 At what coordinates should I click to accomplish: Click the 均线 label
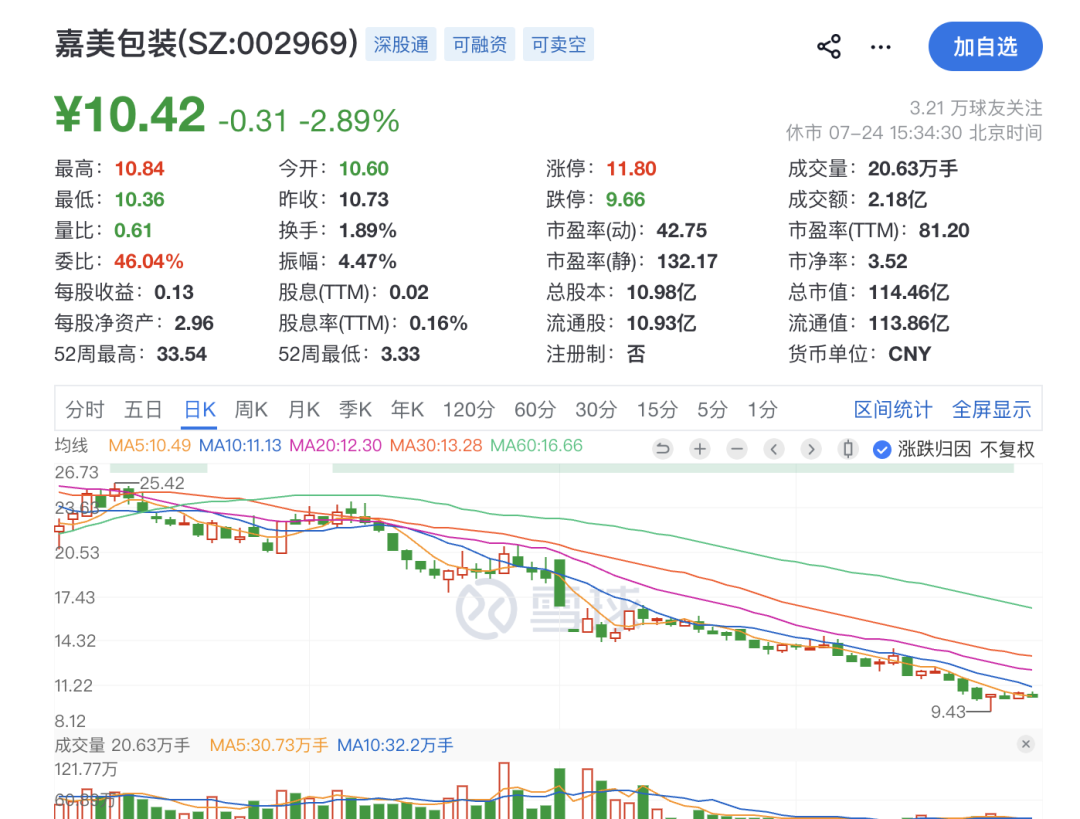[71, 446]
